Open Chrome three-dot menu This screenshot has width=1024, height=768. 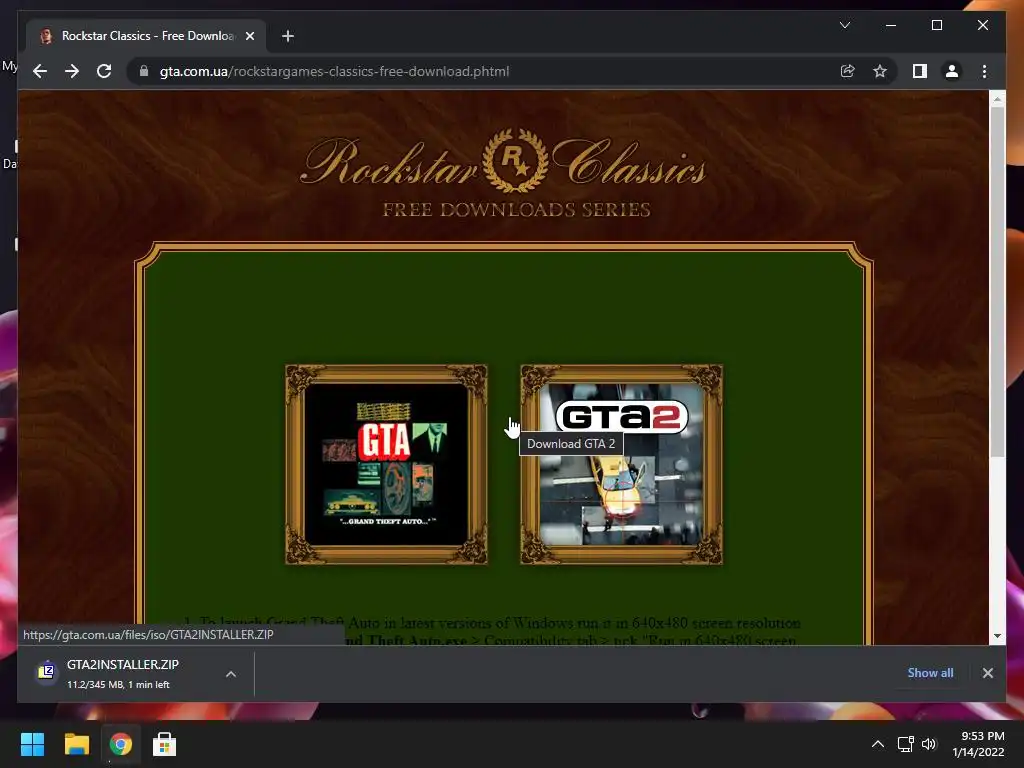984,71
